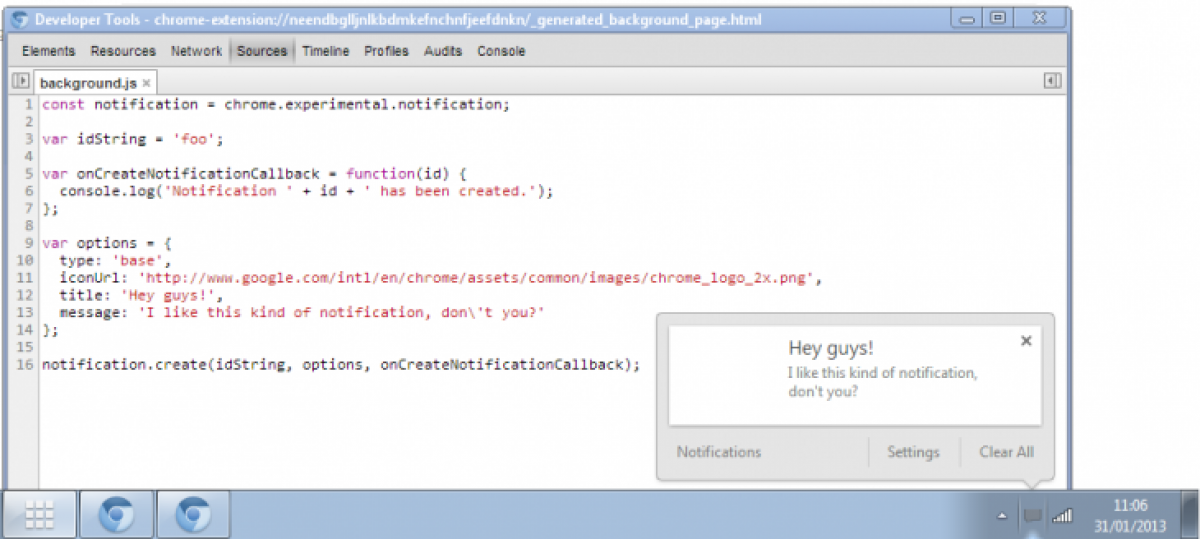The width and height of the screenshot is (1200, 539).
Task: Toggle the debugger sidebar icon at right
Action: pyautogui.click(x=1051, y=82)
